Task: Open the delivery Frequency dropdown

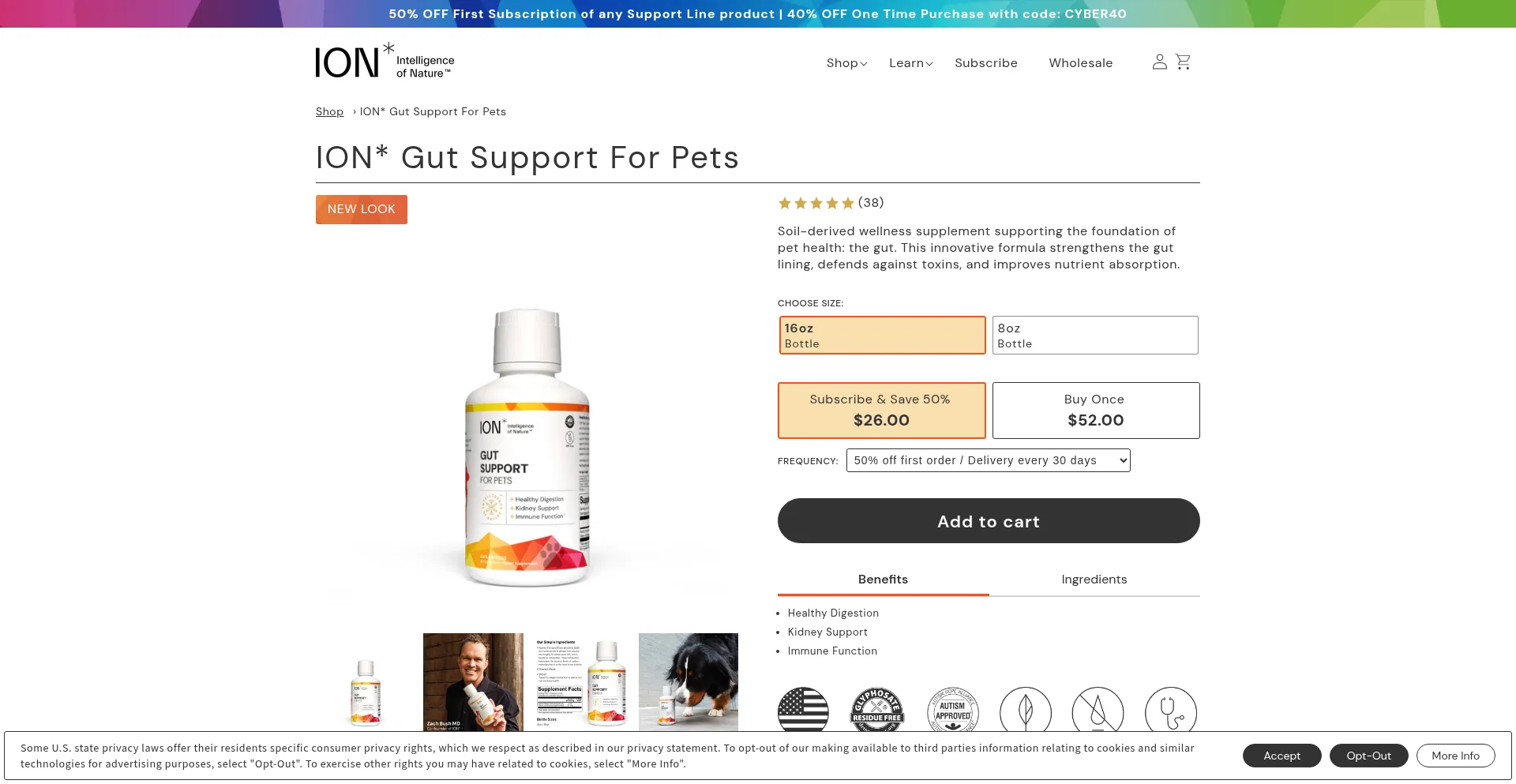Action: click(988, 460)
